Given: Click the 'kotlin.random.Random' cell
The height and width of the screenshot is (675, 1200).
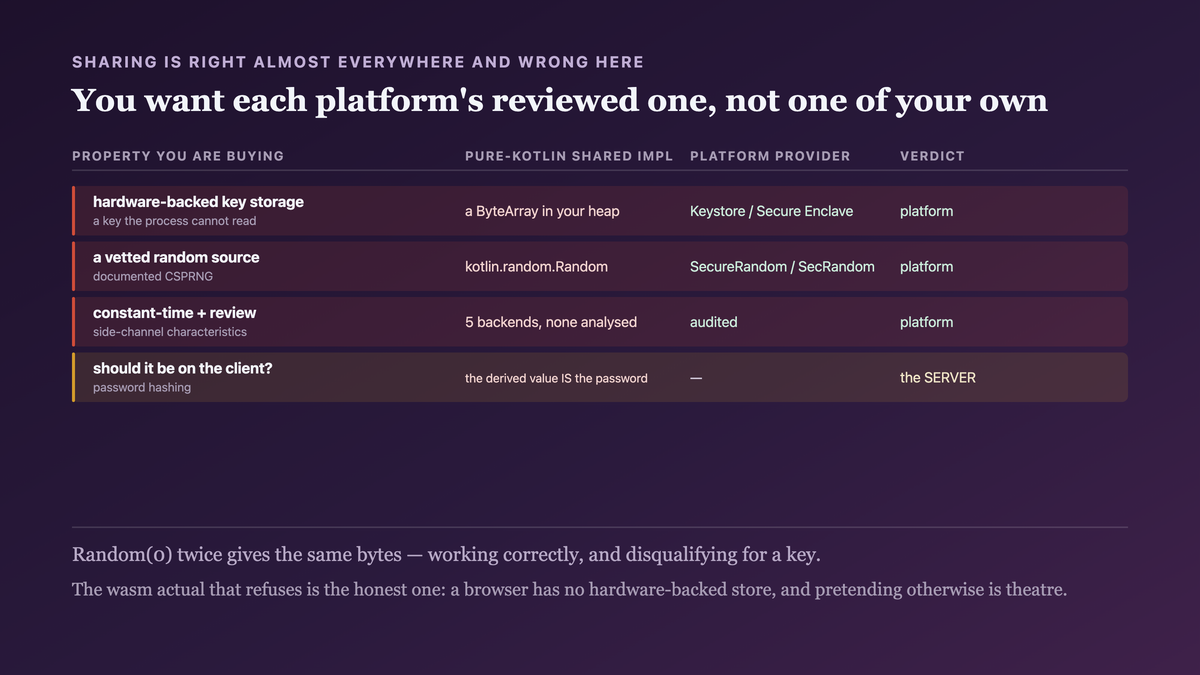Looking at the screenshot, I should (536, 267).
